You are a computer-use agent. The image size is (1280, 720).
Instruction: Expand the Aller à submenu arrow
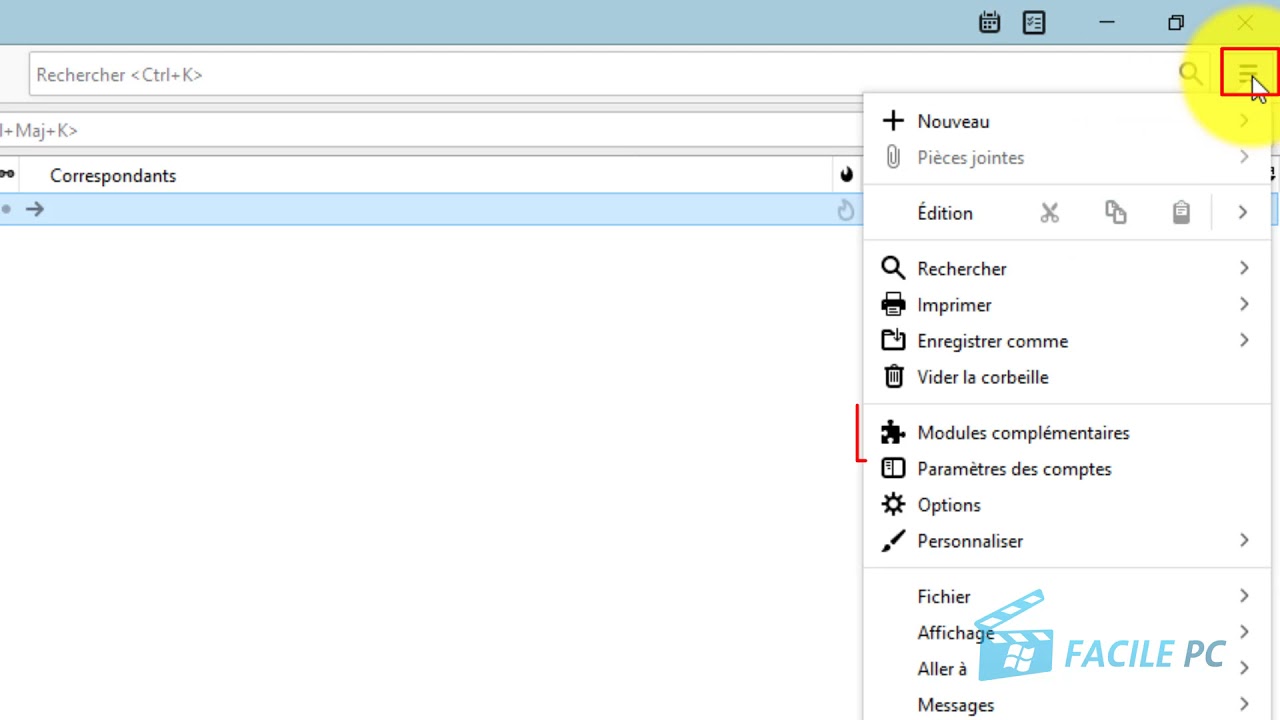click(1244, 668)
